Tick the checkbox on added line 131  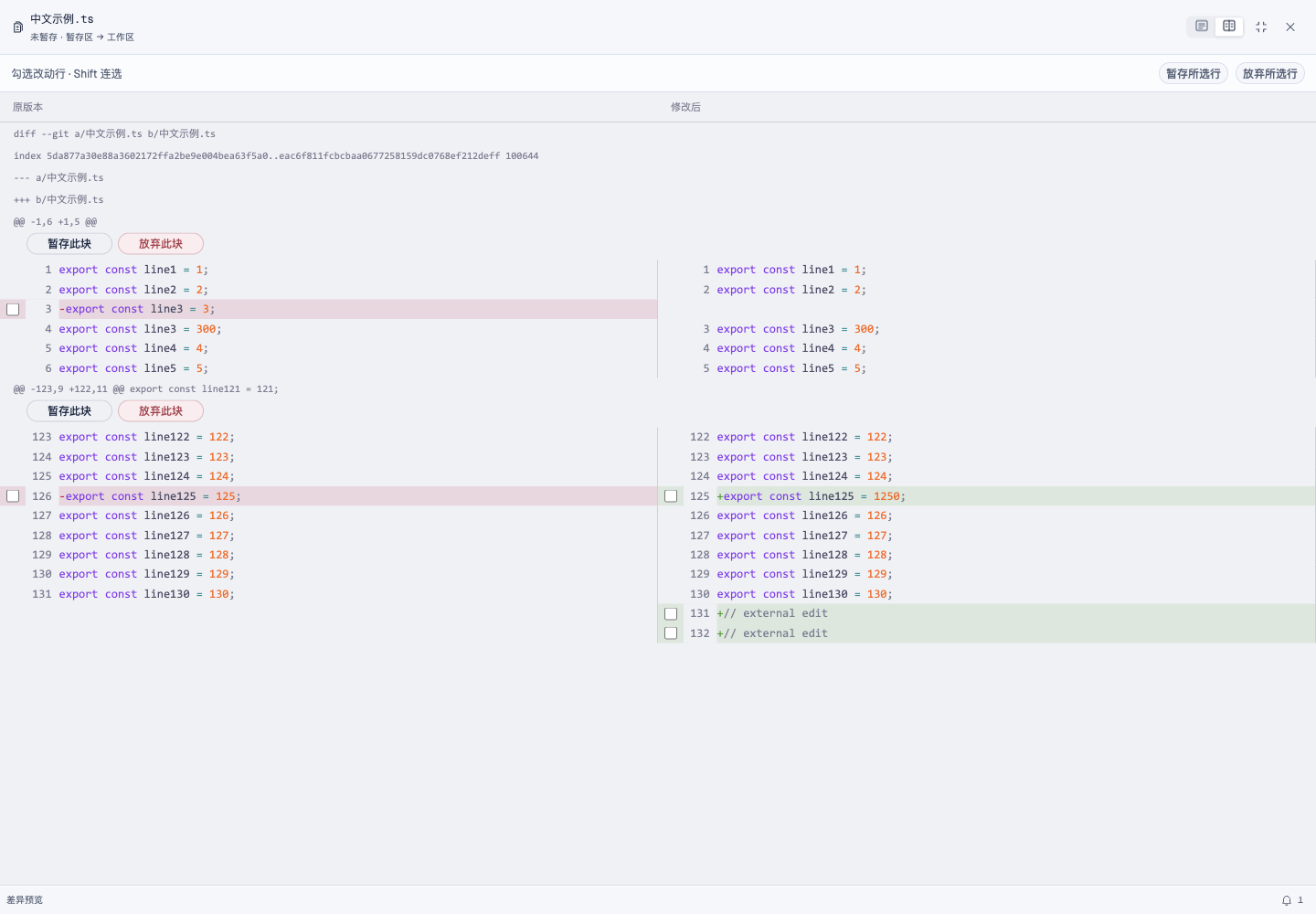tap(671, 614)
